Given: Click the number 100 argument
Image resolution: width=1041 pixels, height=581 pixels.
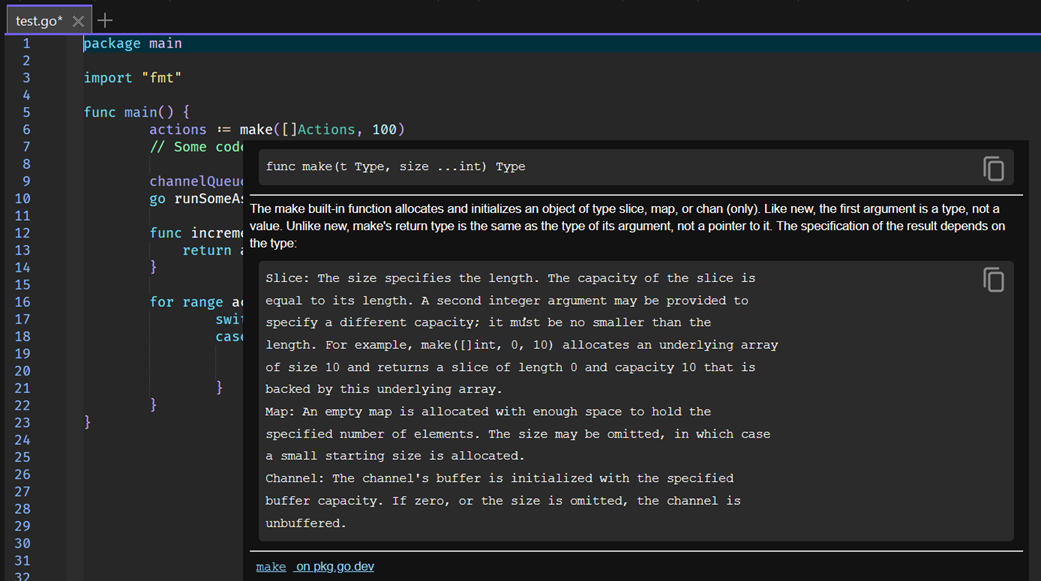Looking at the screenshot, I should pyautogui.click(x=384, y=129).
